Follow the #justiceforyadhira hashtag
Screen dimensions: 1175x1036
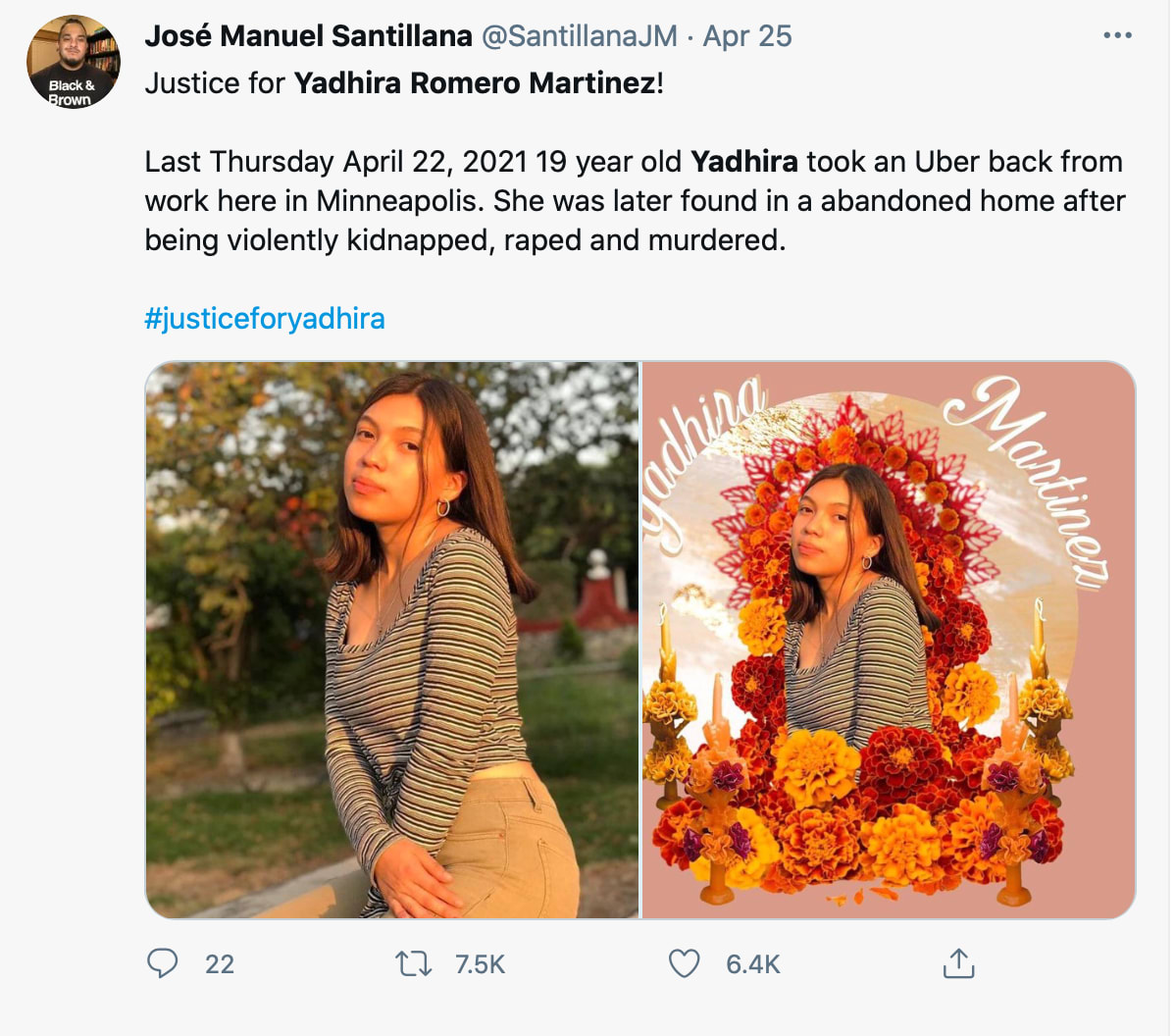click(265, 319)
